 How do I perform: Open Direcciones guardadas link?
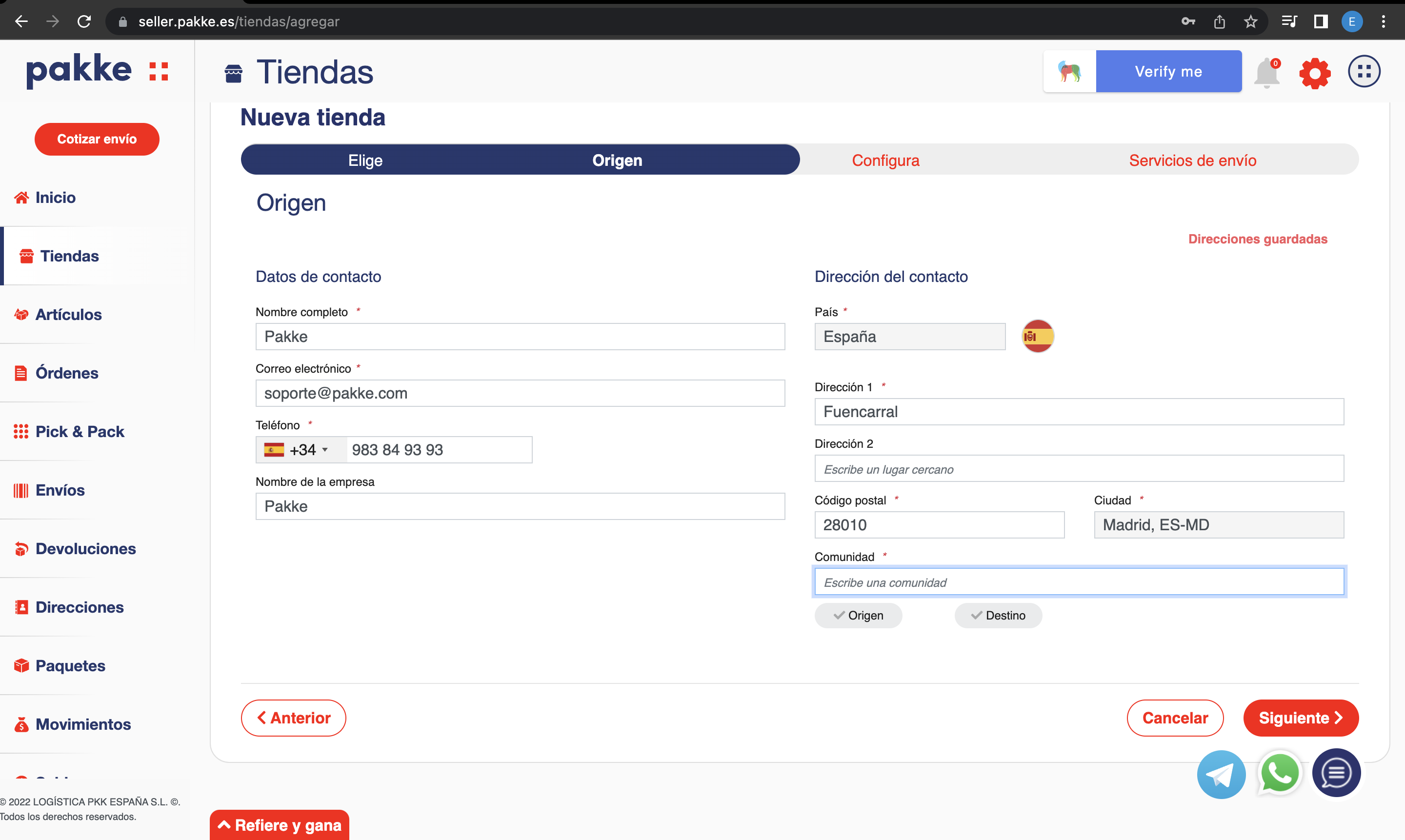1257,239
